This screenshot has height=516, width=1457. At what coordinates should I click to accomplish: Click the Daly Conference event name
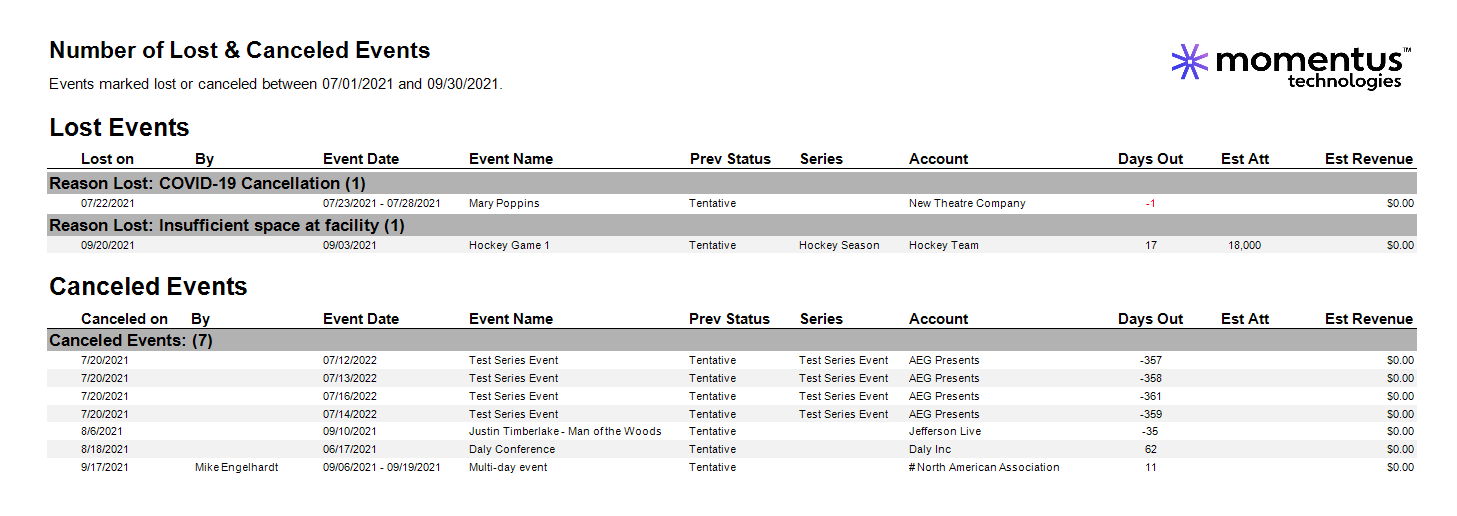[x=512, y=449]
